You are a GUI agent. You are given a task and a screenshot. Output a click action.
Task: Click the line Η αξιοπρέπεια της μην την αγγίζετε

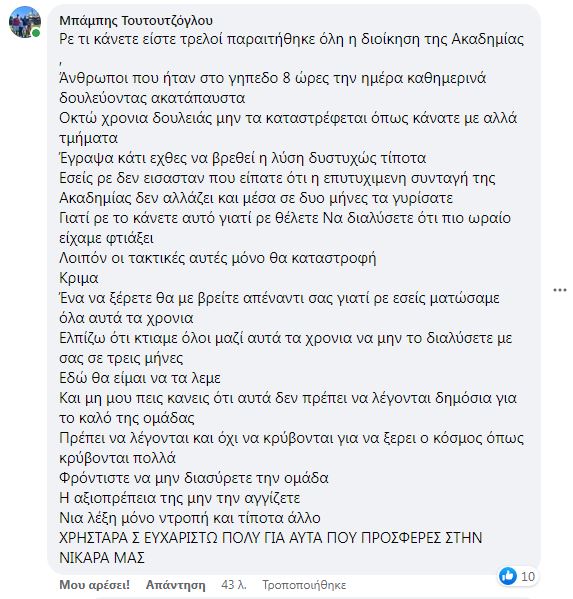point(180,498)
